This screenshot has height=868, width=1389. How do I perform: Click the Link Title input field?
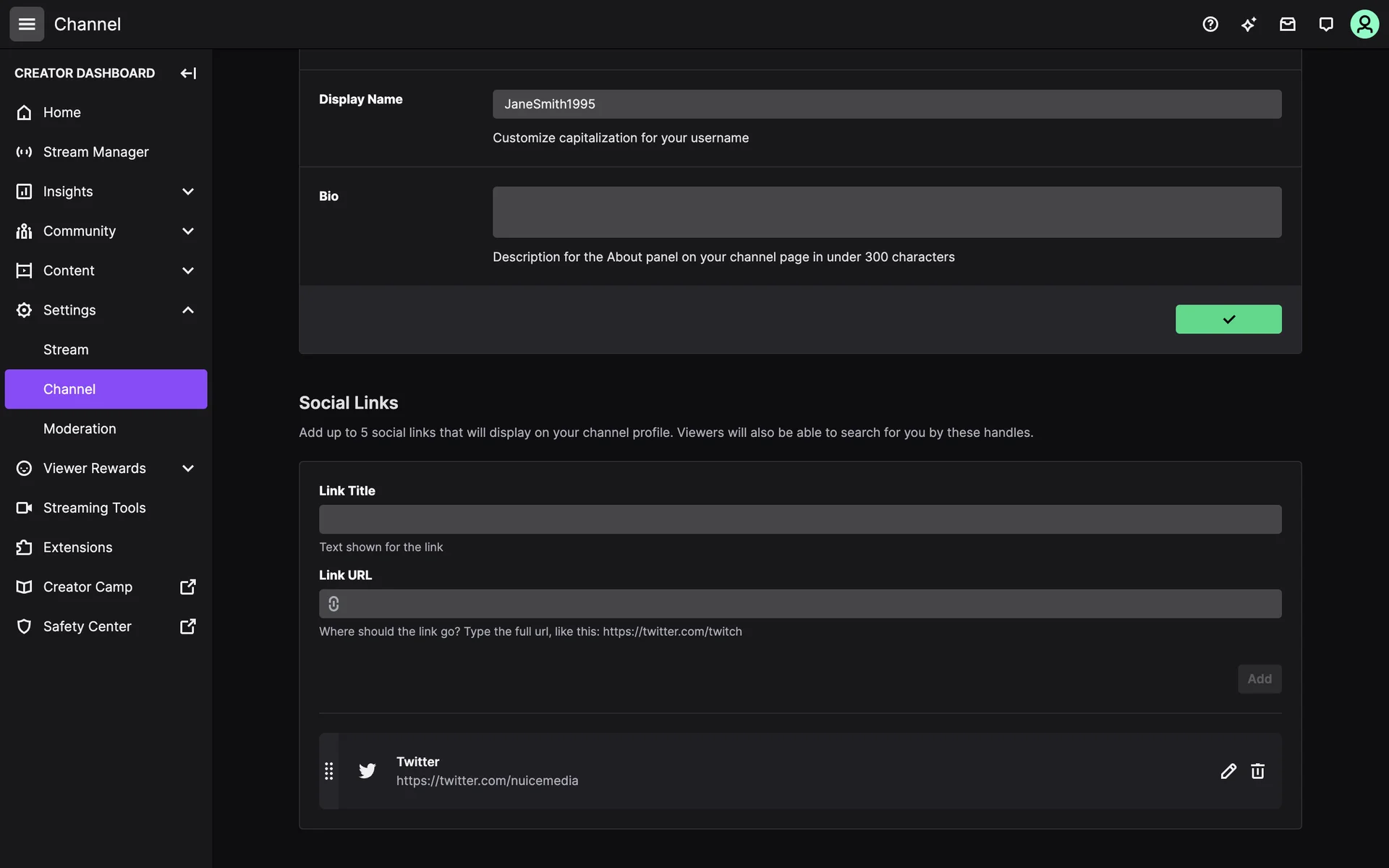point(799,519)
